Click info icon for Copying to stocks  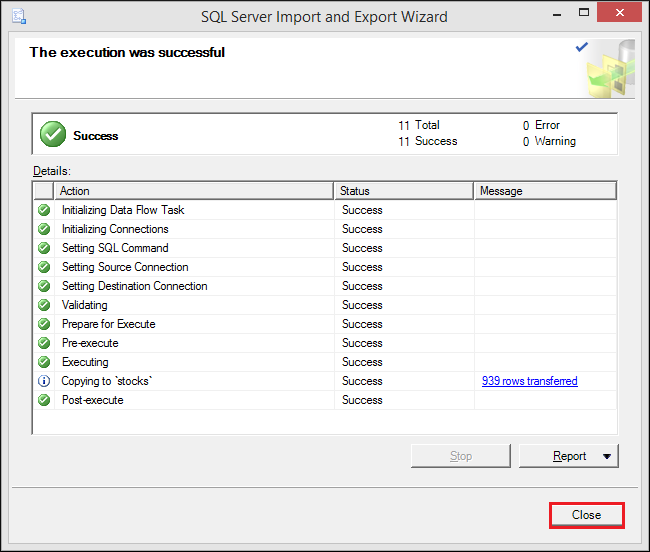pos(44,381)
